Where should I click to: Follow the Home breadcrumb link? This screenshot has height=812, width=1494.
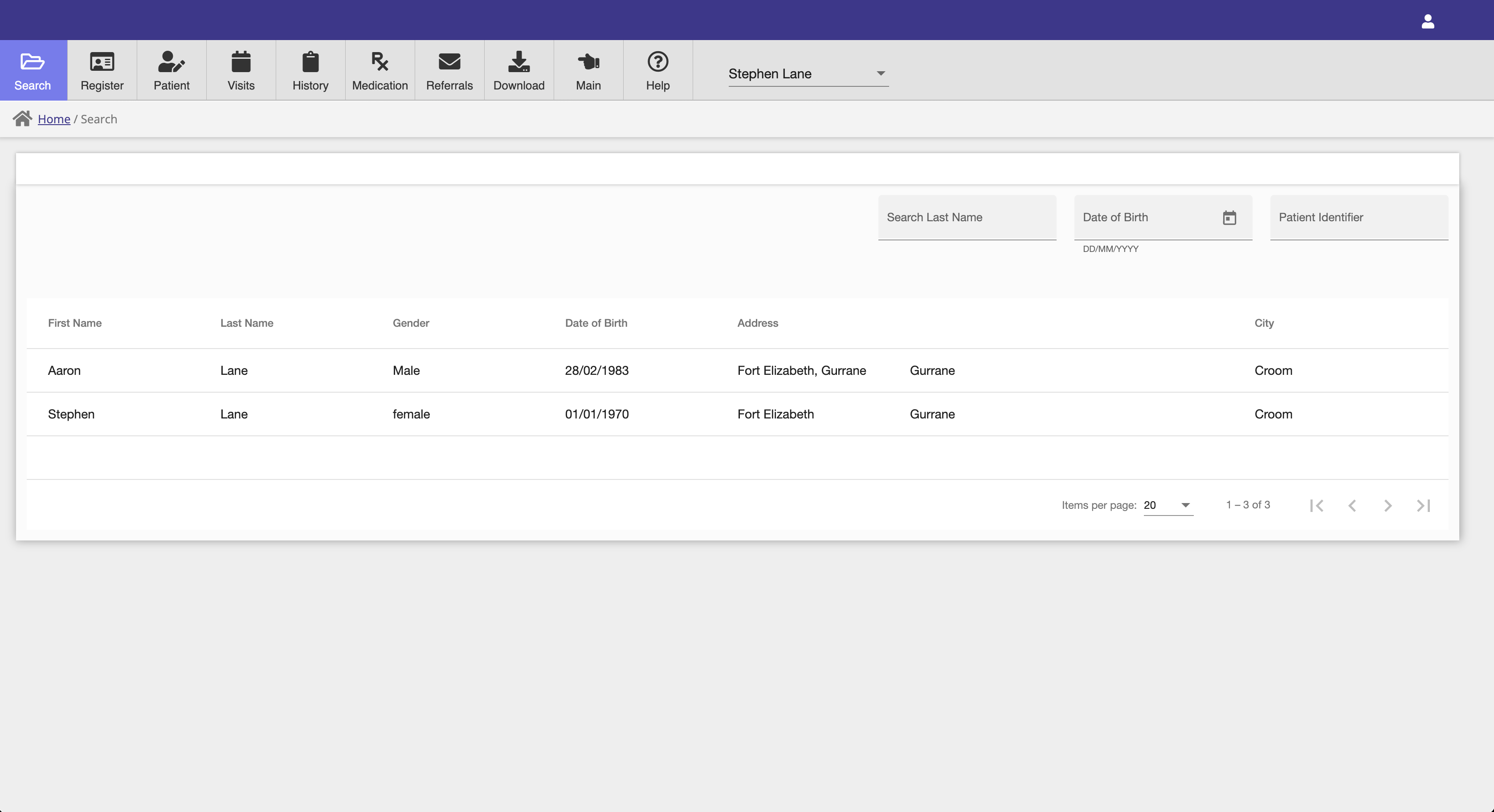click(x=54, y=119)
